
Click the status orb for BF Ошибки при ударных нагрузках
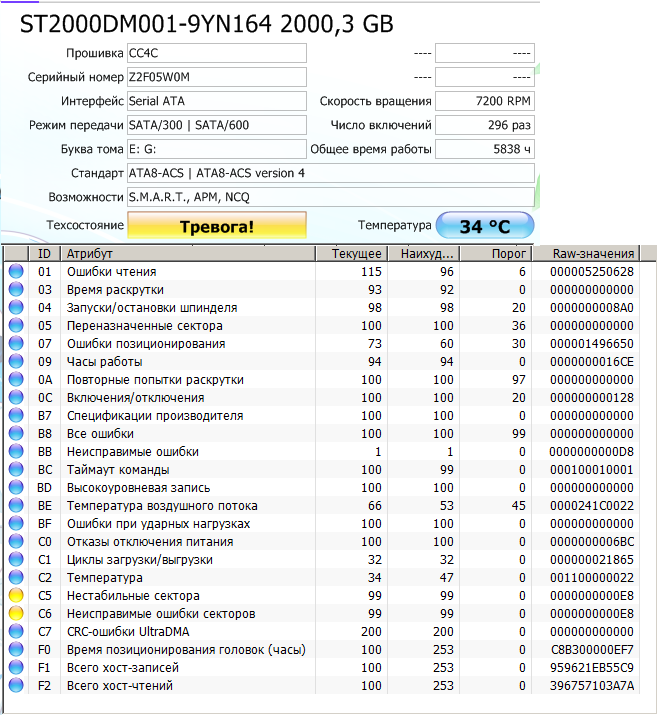click(16, 524)
